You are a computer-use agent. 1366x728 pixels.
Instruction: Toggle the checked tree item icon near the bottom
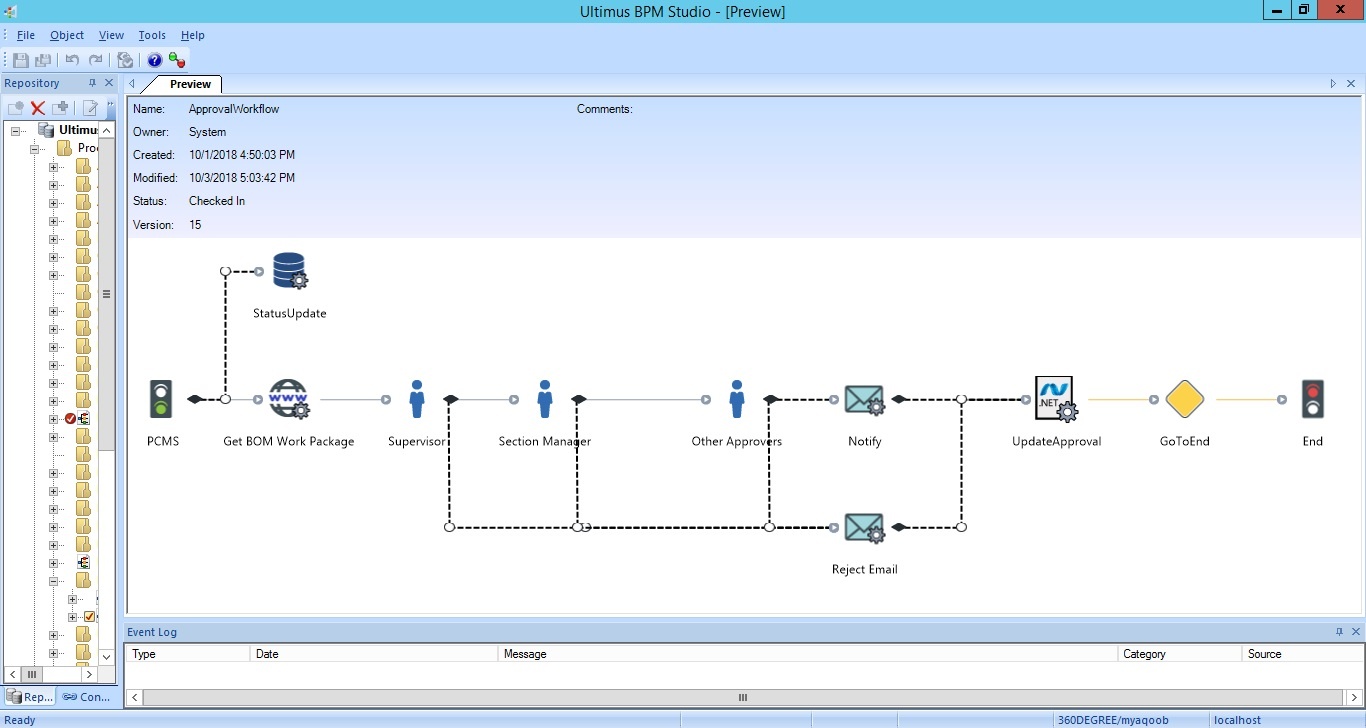(89, 617)
